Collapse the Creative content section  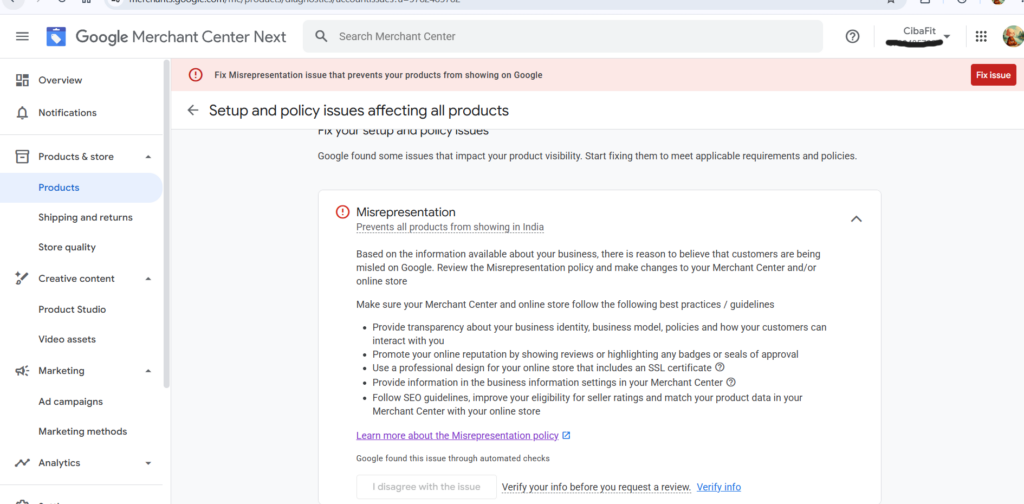point(148,279)
